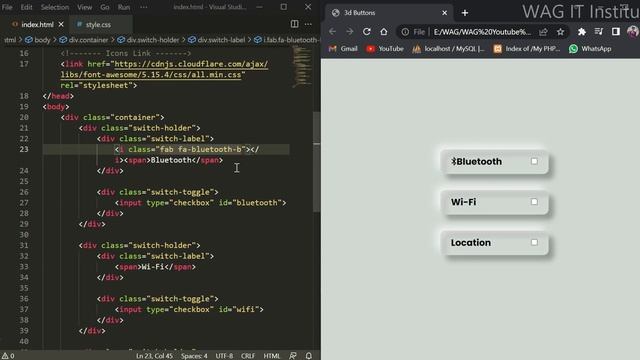The width and height of the screenshot is (640, 360).
Task: Open the WhatsApp bookmark
Action: click(x=590, y=49)
